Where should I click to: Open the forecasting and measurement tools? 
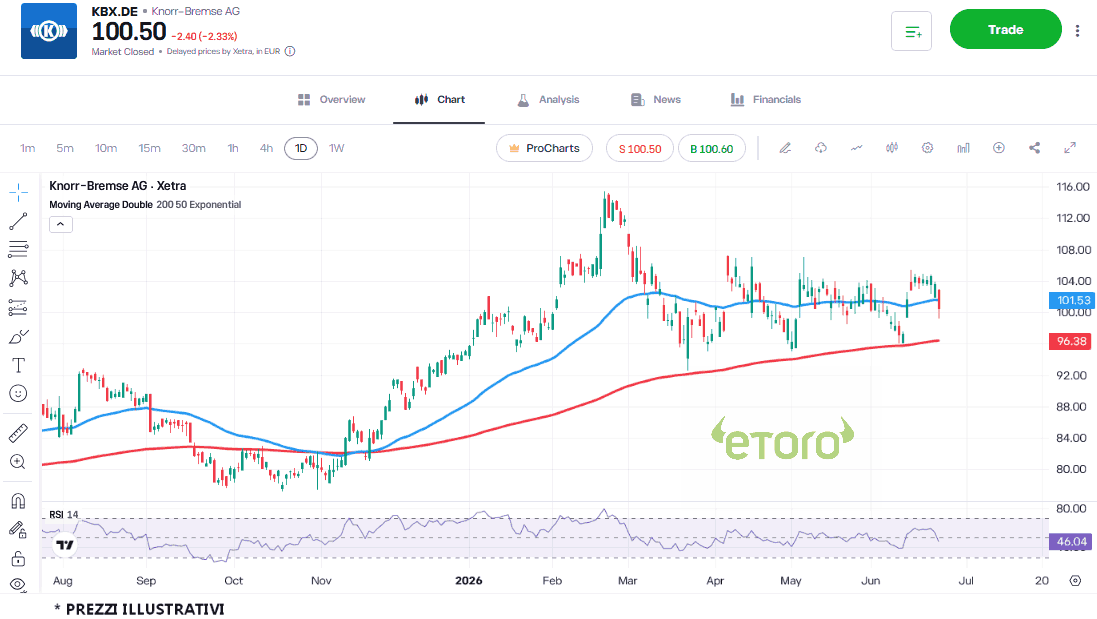(x=18, y=307)
